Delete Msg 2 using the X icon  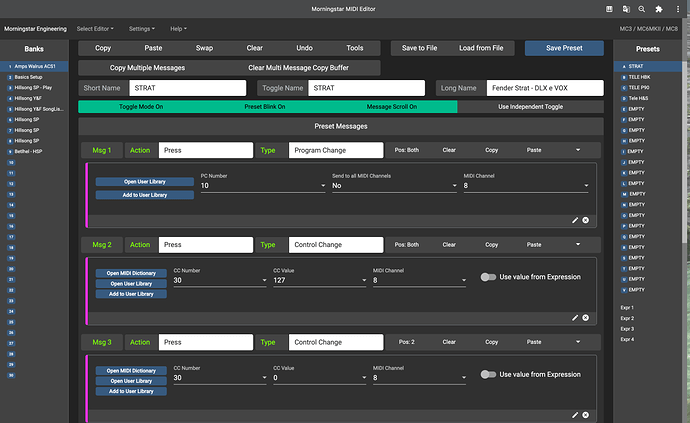[586, 317]
